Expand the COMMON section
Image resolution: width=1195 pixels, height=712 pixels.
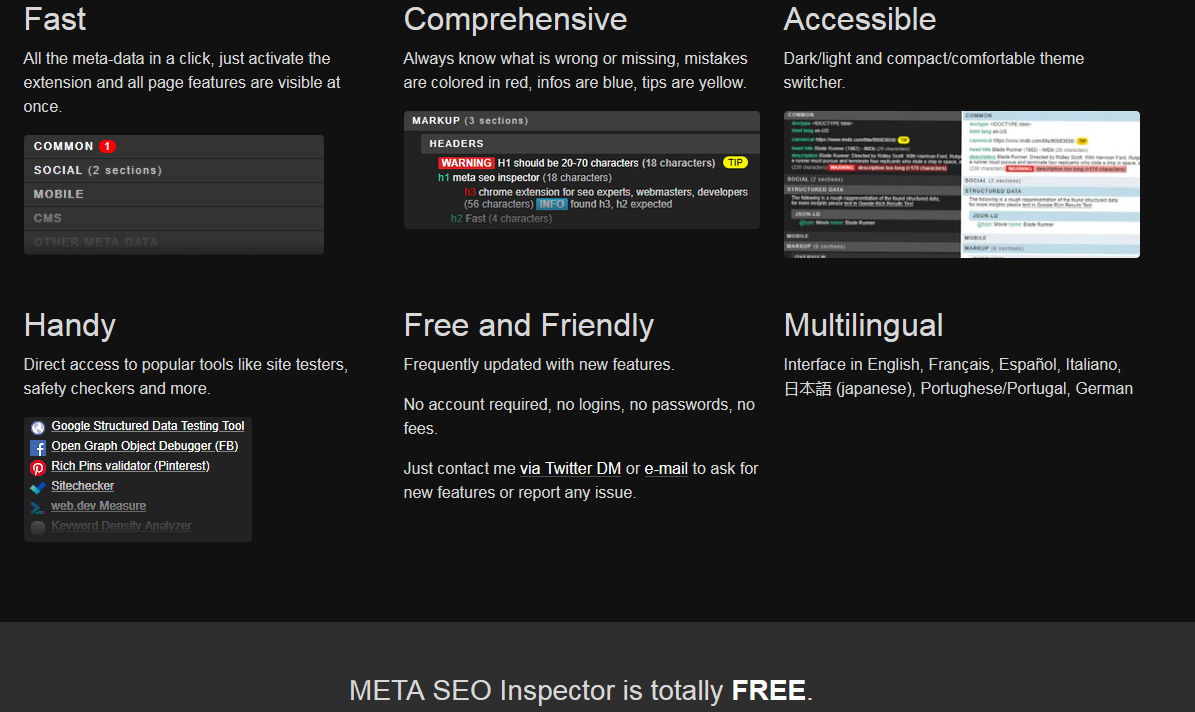point(174,146)
